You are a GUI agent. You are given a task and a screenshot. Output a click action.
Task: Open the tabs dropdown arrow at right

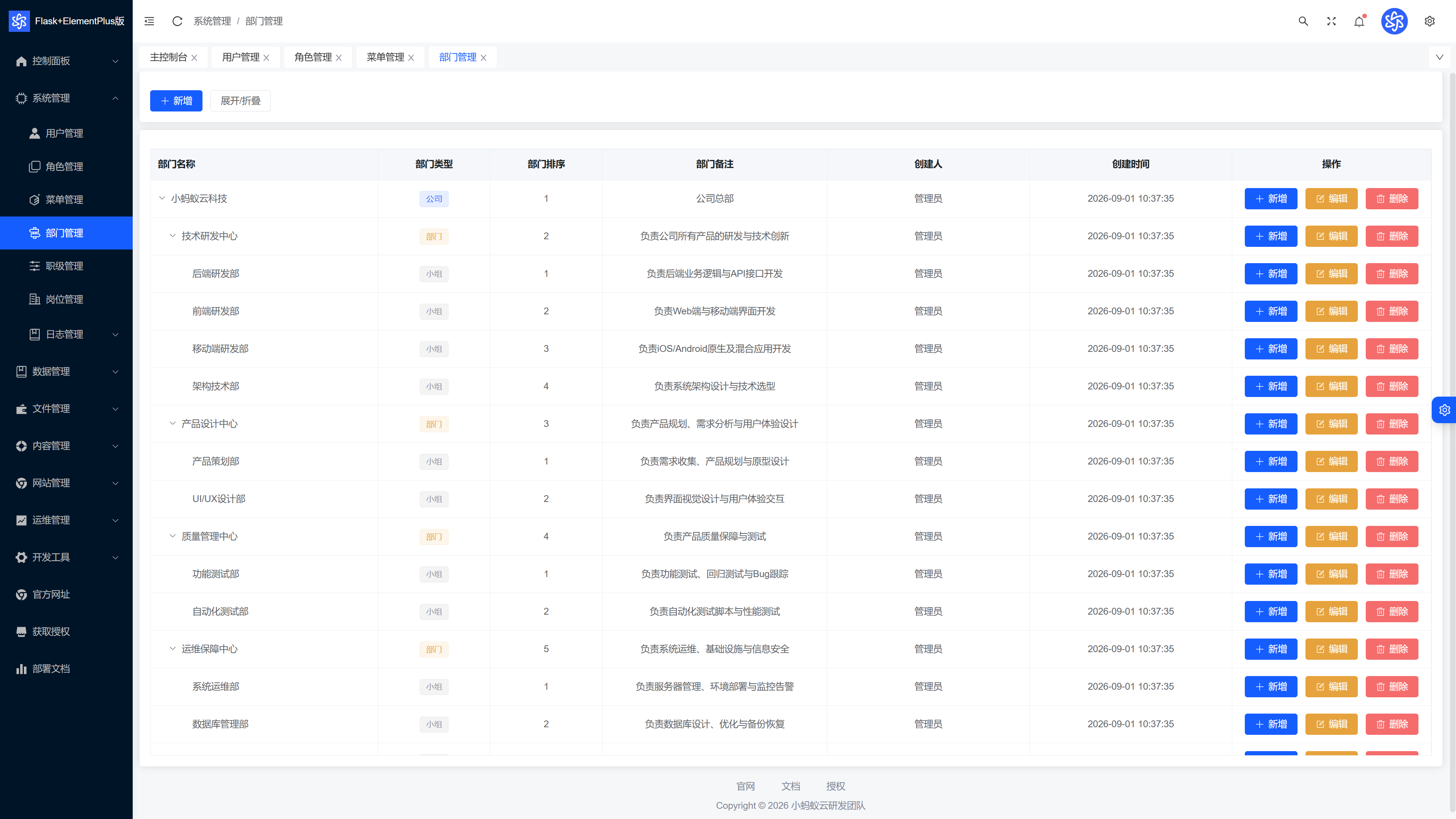pos(1439,57)
